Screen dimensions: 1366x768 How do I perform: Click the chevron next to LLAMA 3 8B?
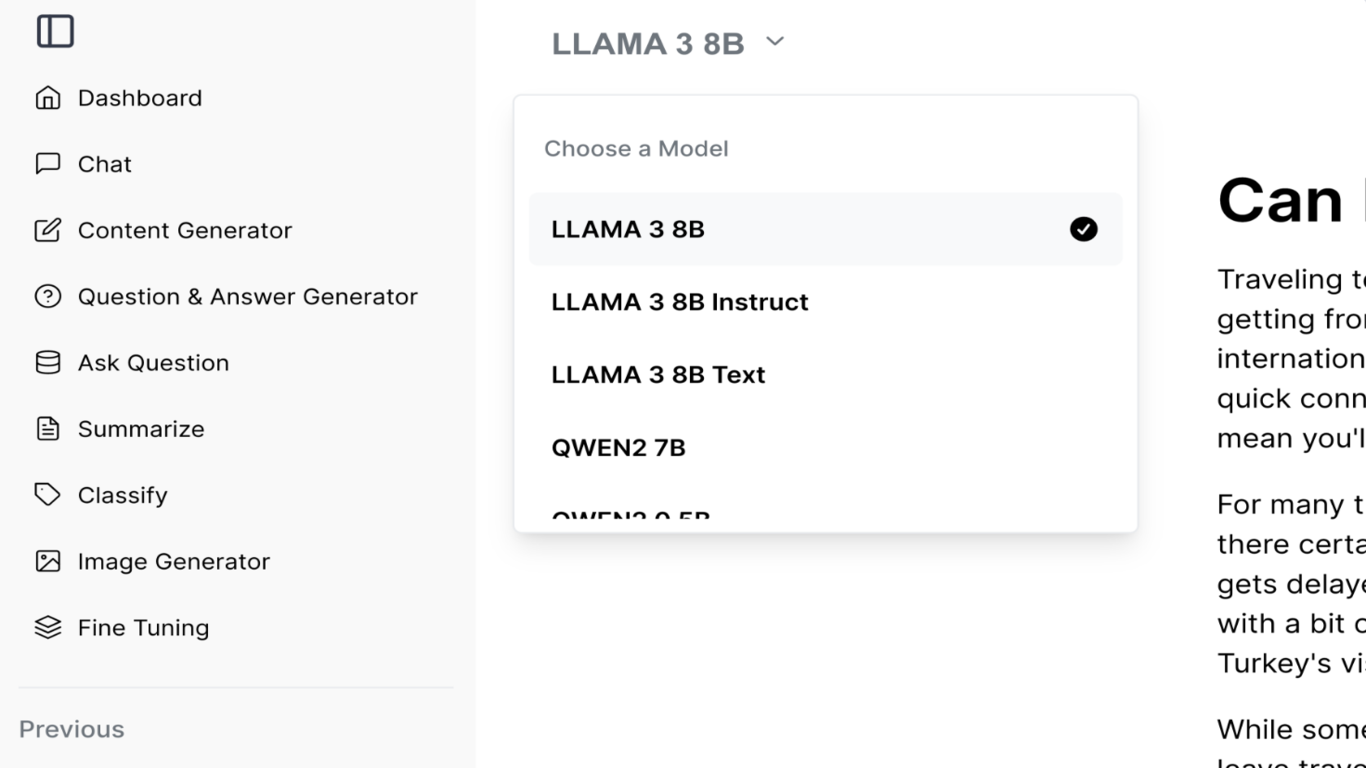click(x=775, y=42)
